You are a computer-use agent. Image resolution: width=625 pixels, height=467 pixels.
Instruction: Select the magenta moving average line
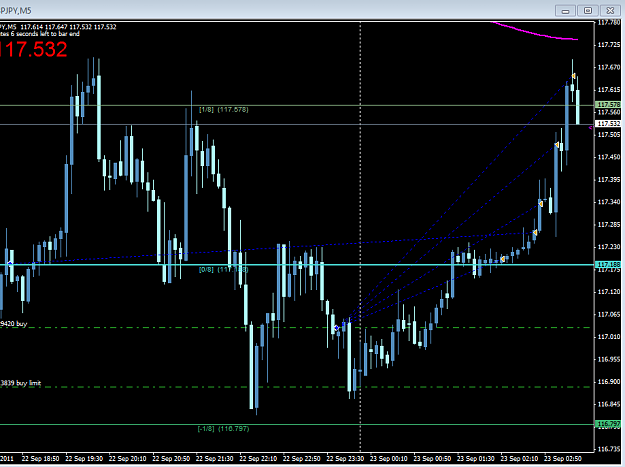[534, 32]
